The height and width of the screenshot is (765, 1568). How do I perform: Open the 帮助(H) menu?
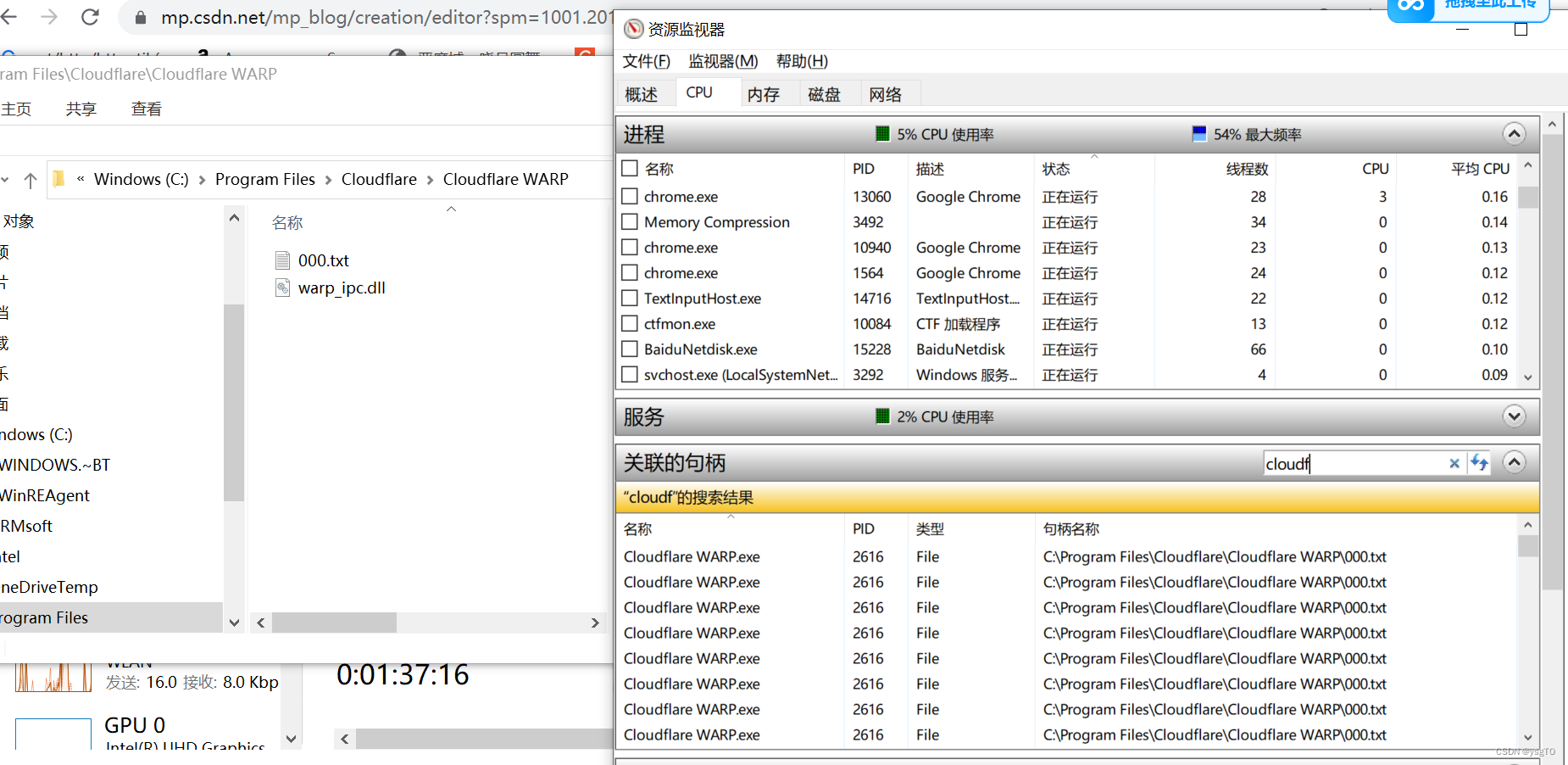(802, 61)
